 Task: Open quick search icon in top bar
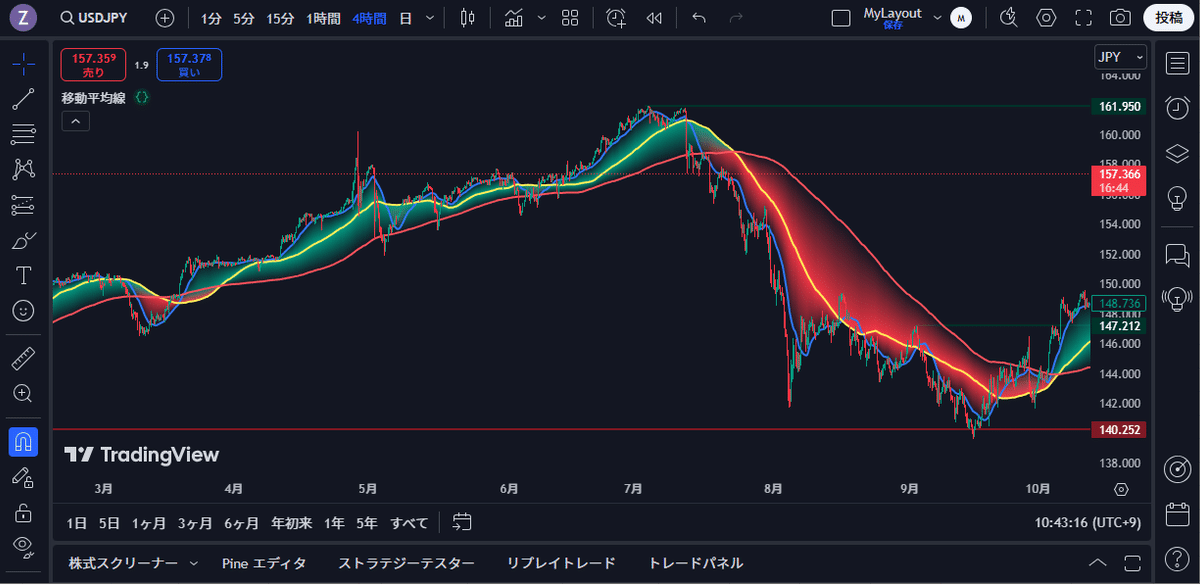tap(1008, 18)
